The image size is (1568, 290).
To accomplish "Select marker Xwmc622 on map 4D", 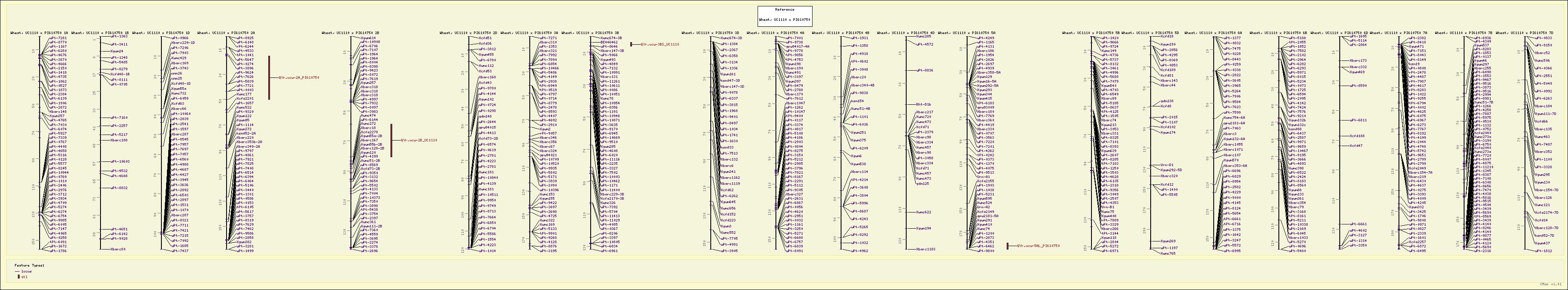I will [x=923, y=212].
